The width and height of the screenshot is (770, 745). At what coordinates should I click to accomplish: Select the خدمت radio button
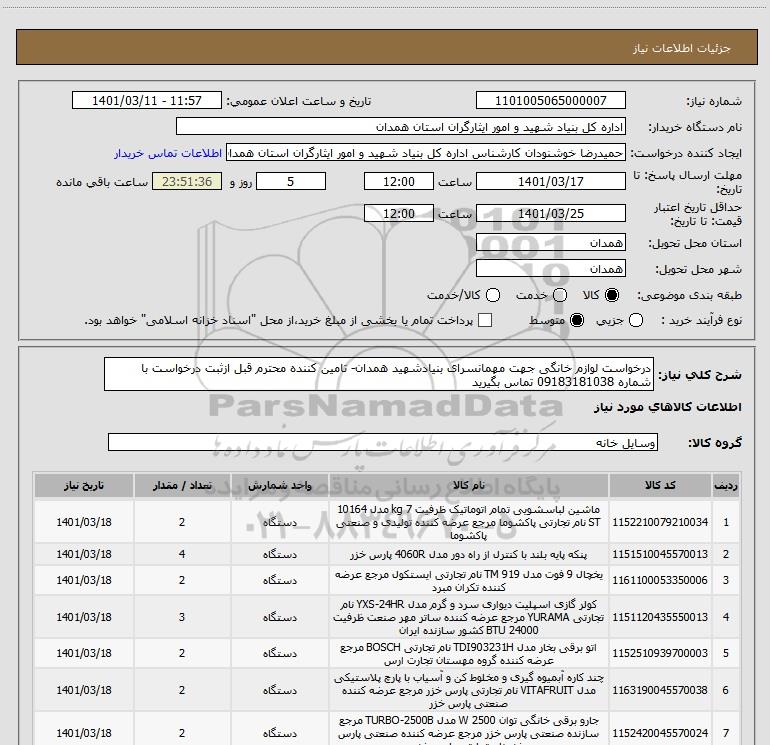[560, 295]
